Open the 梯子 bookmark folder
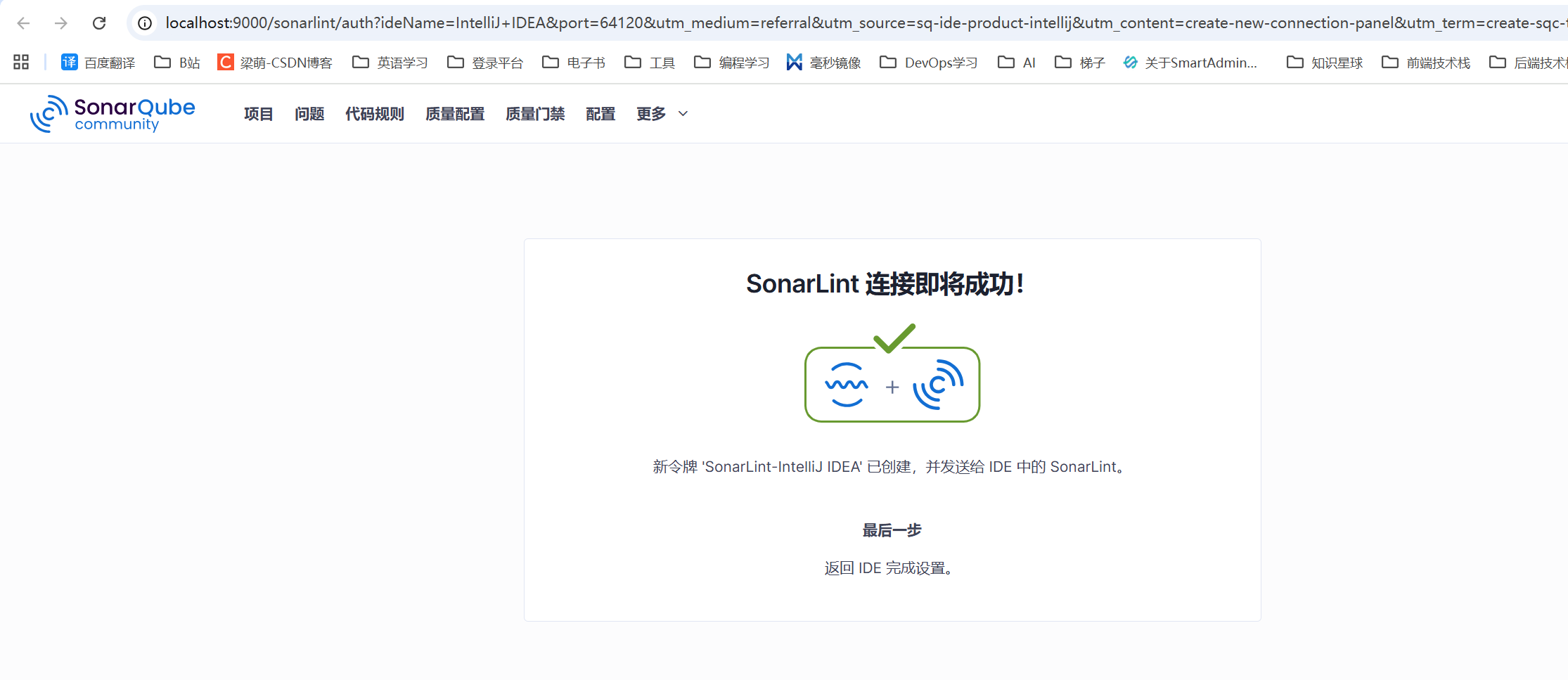Screen dimensions: 1568x680 point(1080,63)
